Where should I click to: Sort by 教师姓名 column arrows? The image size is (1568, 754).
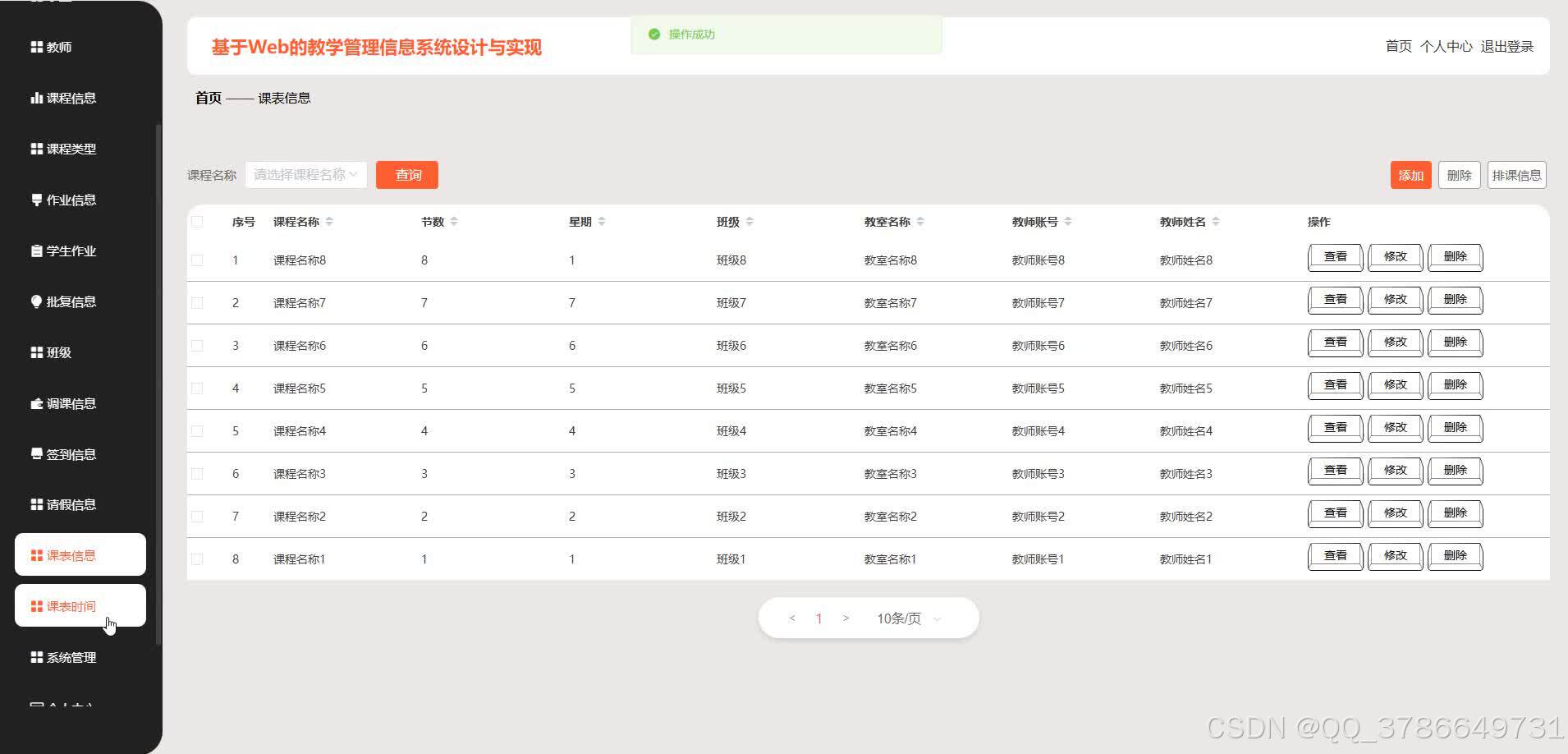tap(1216, 222)
